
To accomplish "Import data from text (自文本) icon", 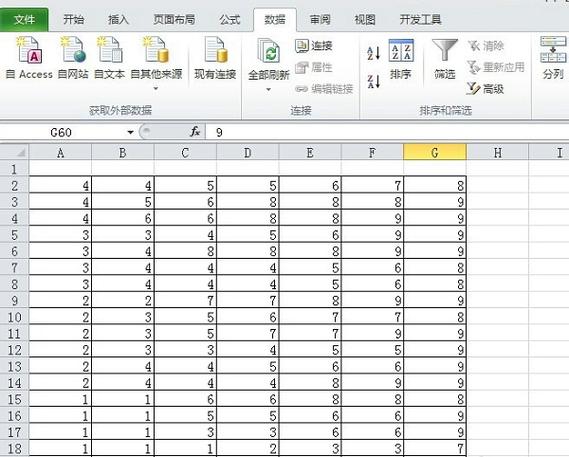I will (110, 51).
